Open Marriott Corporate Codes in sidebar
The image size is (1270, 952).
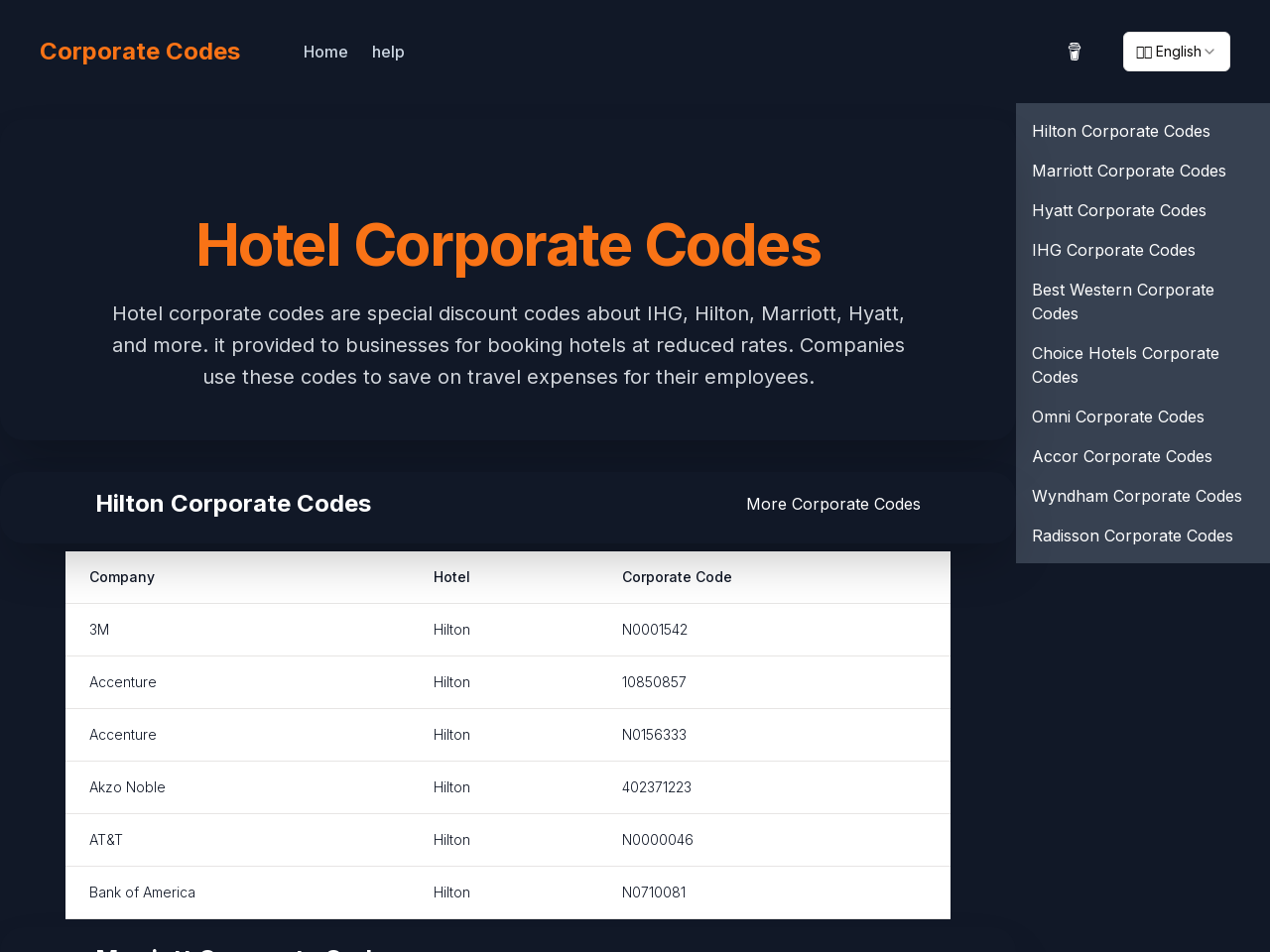(1129, 169)
